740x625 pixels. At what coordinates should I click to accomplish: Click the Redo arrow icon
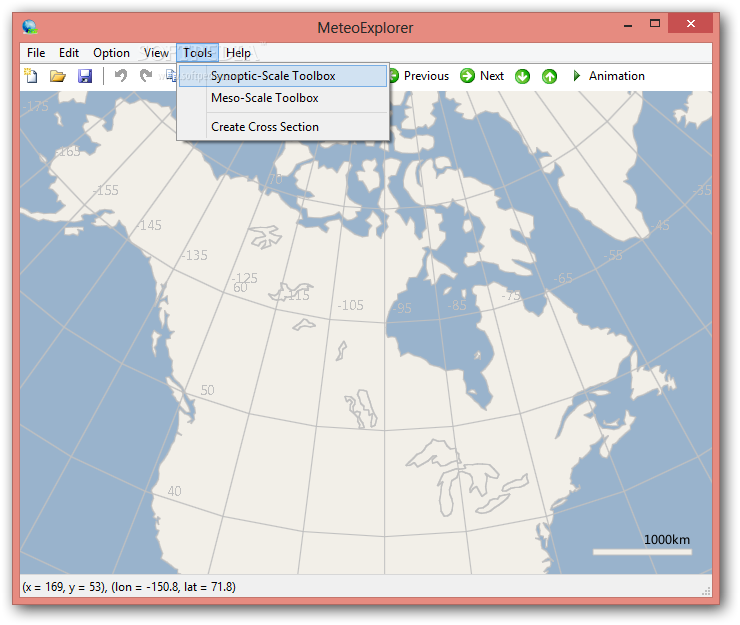click(146, 76)
